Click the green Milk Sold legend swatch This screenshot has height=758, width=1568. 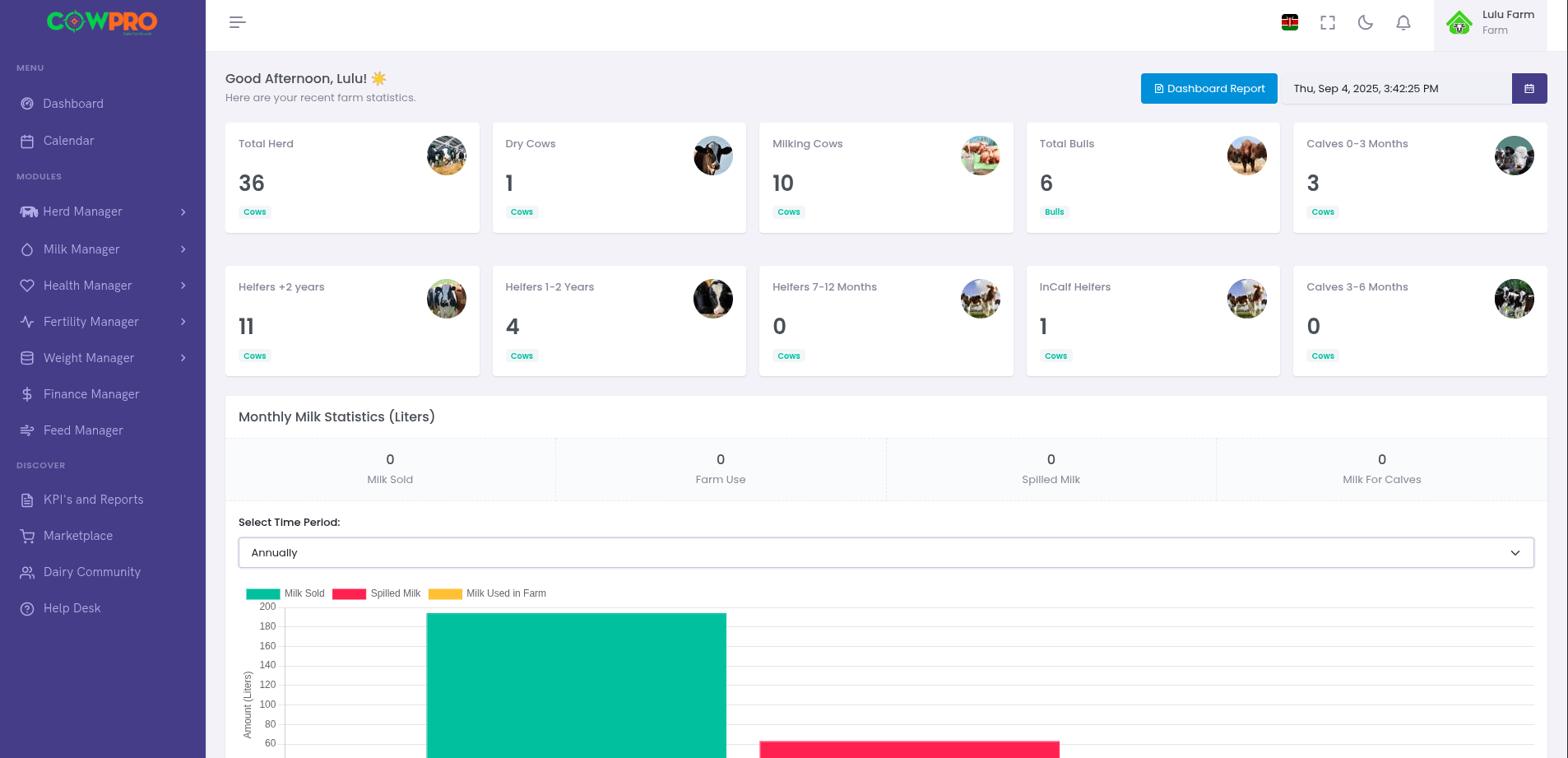(262, 593)
